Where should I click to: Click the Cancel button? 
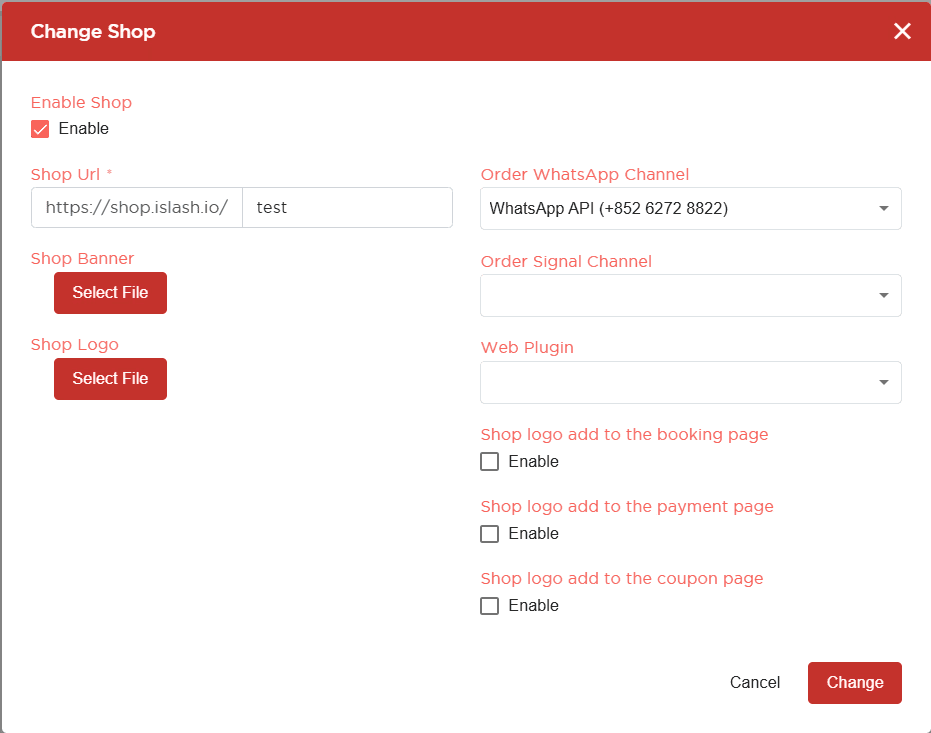pos(755,683)
